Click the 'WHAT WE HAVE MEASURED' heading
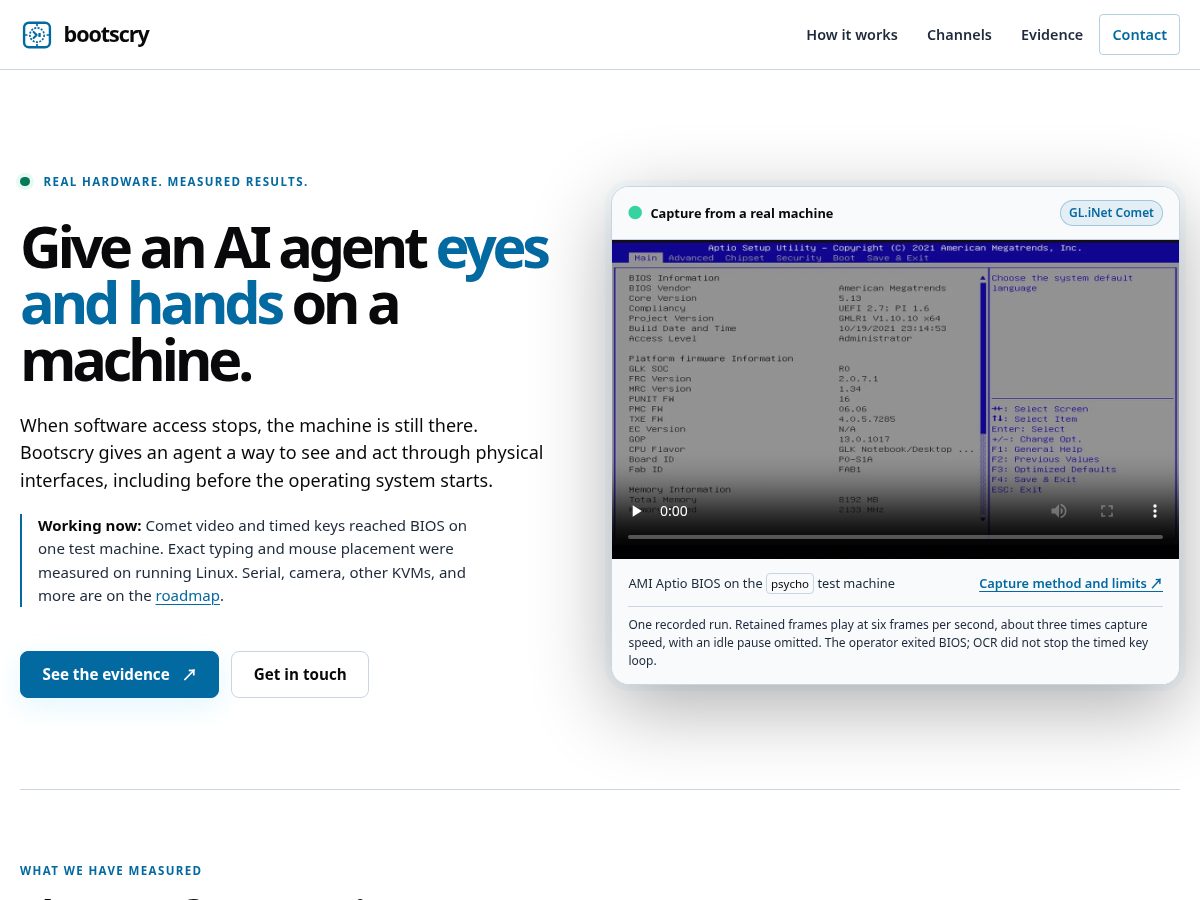The width and height of the screenshot is (1200, 900). pyautogui.click(x=111, y=871)
